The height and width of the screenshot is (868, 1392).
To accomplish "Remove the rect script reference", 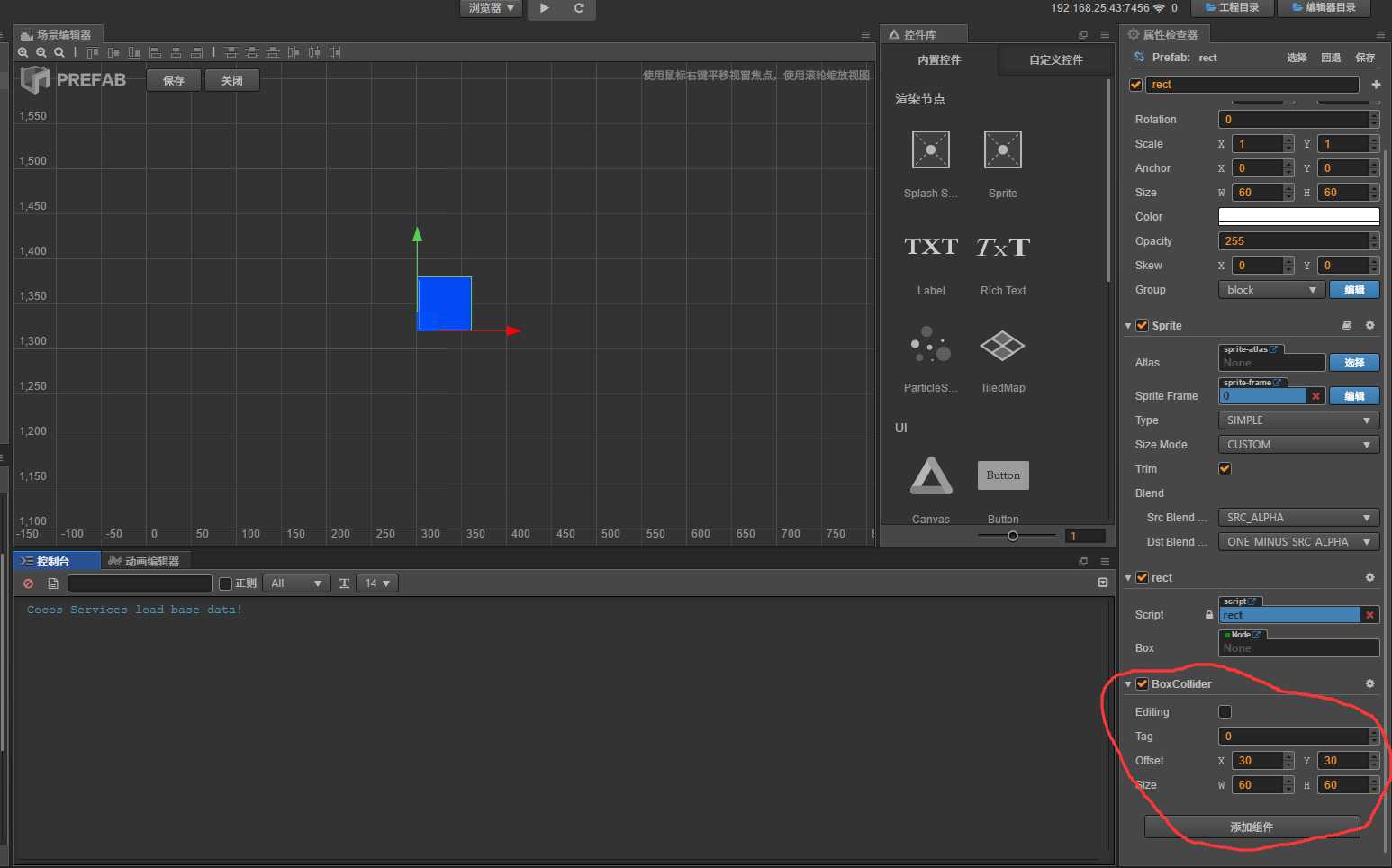I will (x=1370, y=615).
